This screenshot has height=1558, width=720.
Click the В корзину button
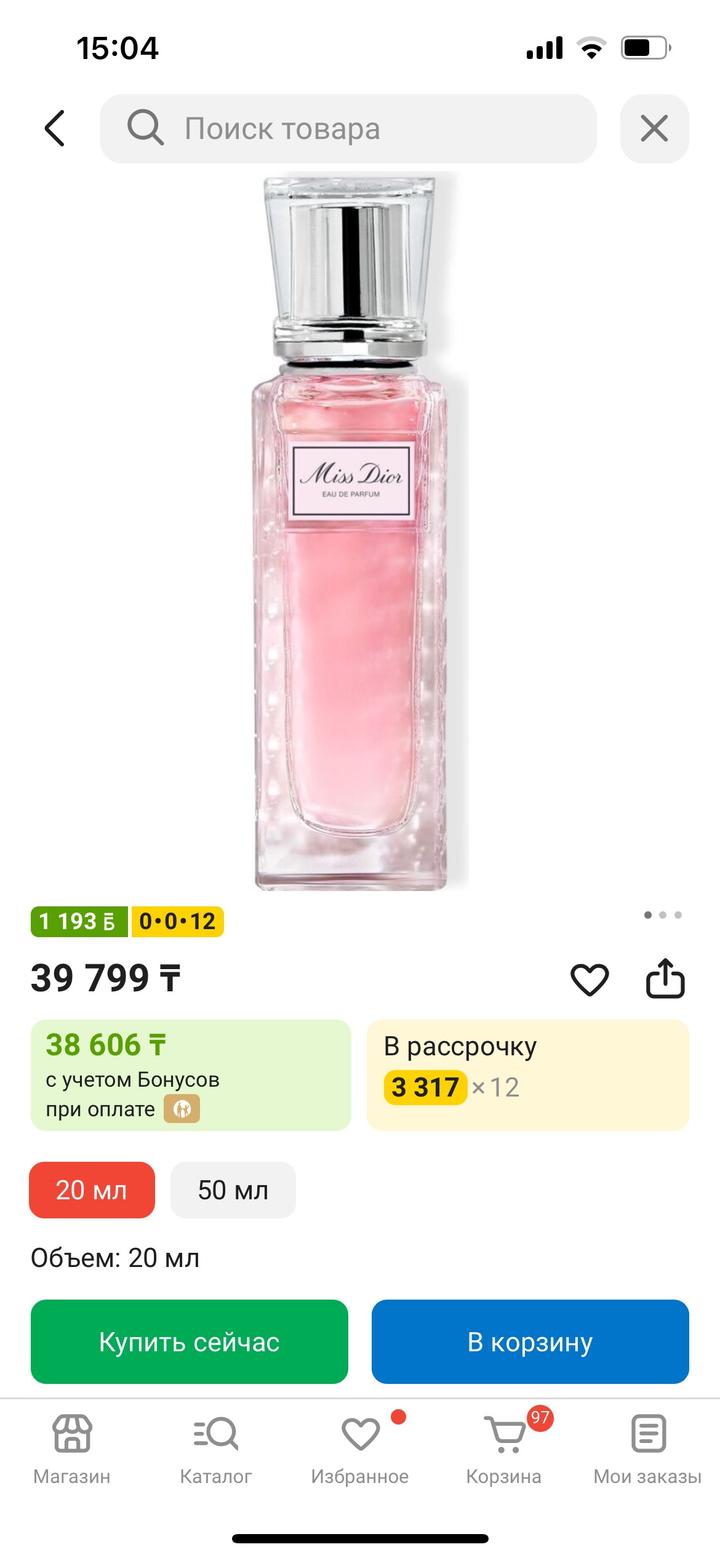[x=530, y=1341]
